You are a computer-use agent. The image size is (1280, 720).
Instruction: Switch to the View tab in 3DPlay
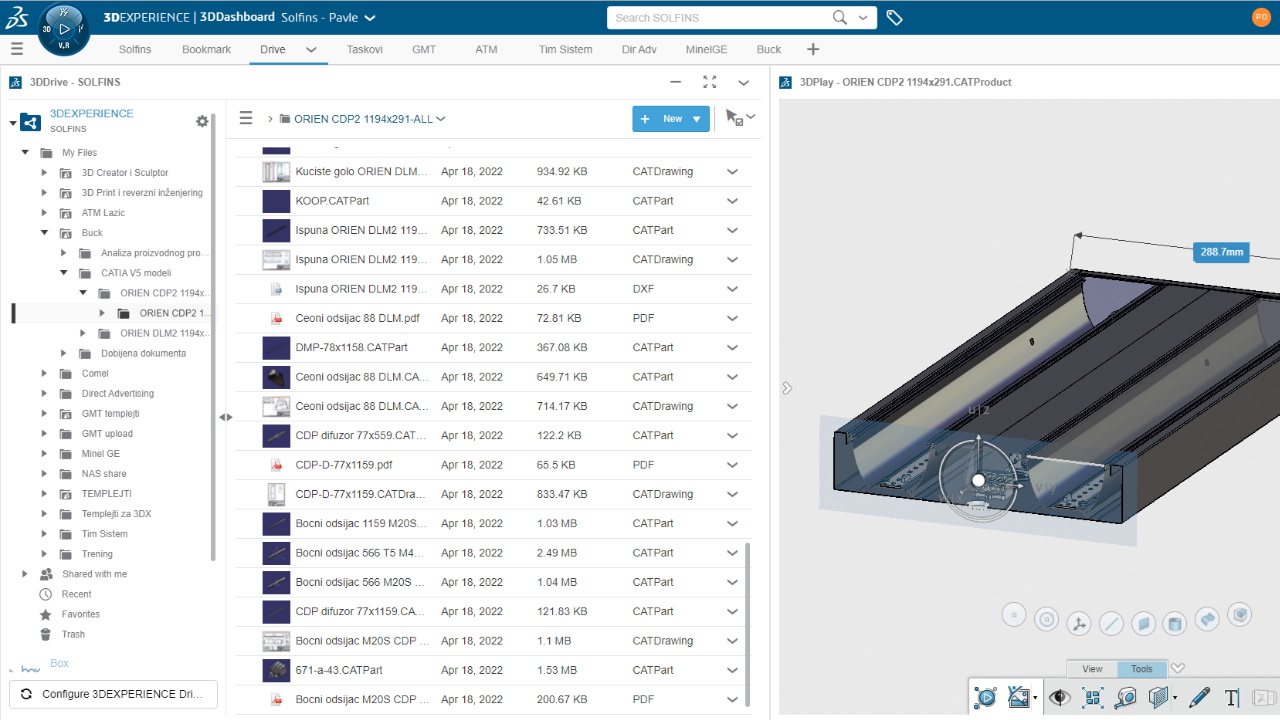(1090, 668)
